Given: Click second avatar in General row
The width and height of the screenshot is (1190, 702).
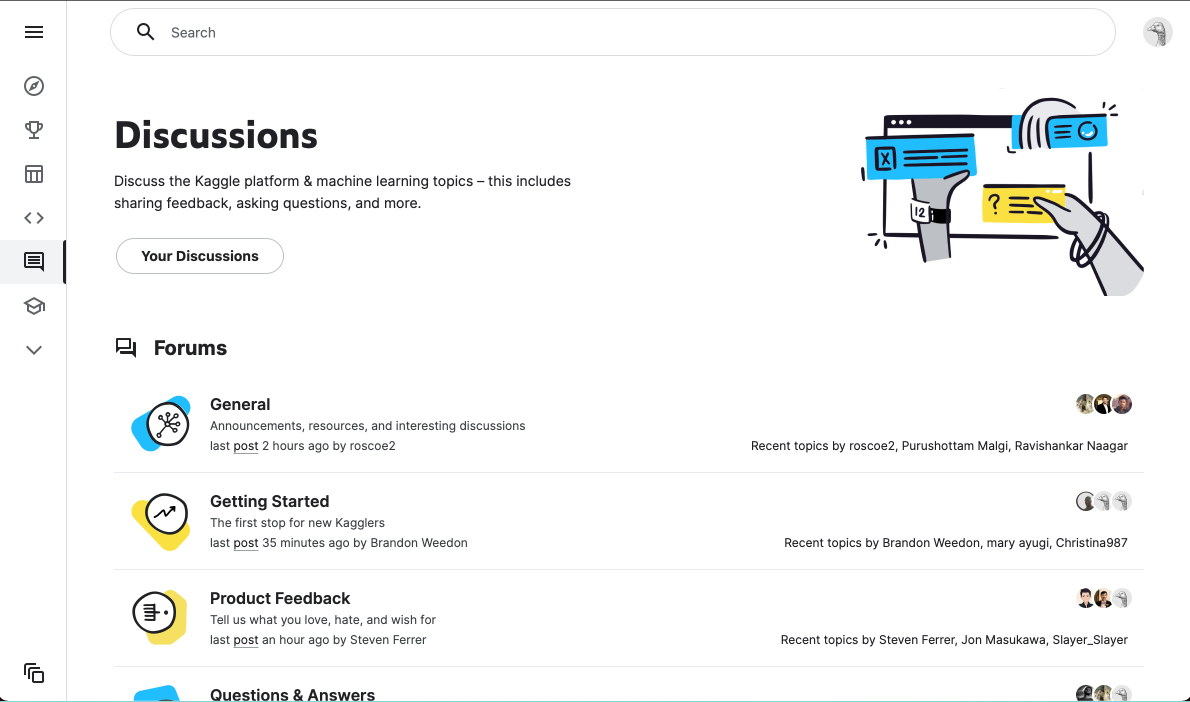Looking at the screenshot, I should [1103, 404].
